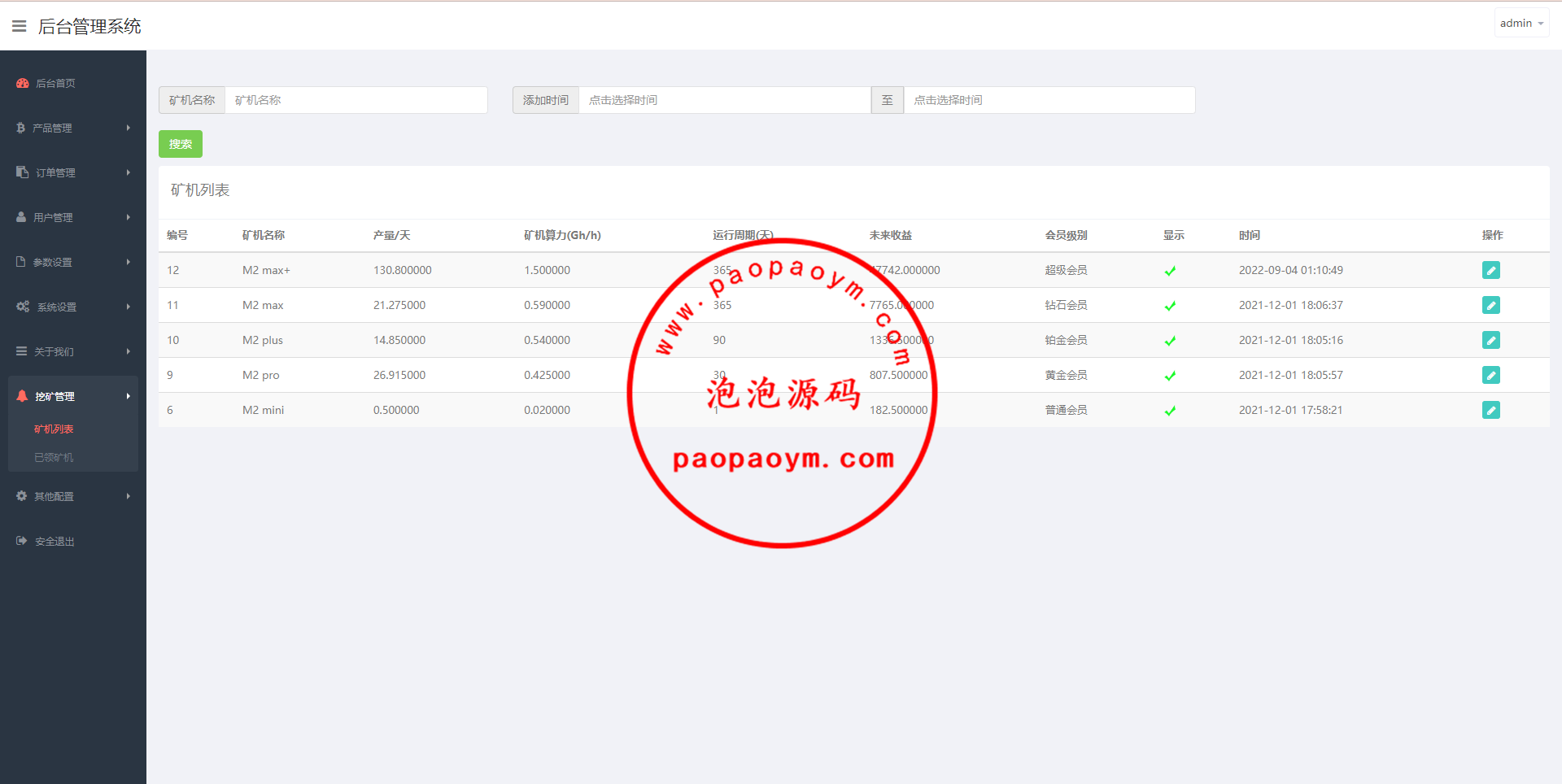Viewport: 1562px width, 784px height.
Task: Open 用户管理 menu label
Action: click(x=53, y=217)
